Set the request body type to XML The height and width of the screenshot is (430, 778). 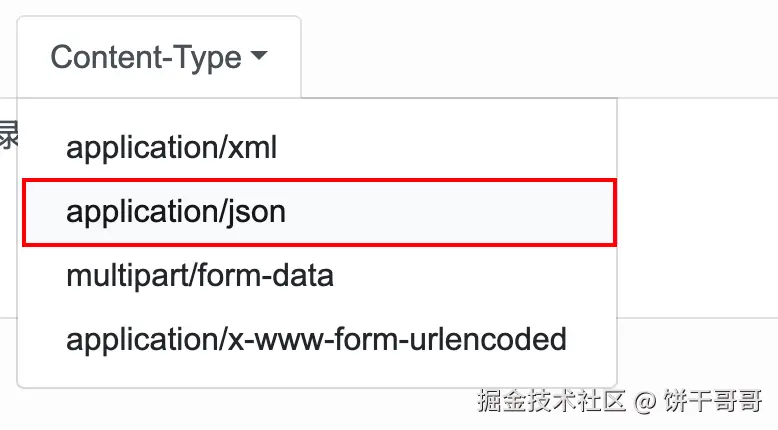pos(171,148)
